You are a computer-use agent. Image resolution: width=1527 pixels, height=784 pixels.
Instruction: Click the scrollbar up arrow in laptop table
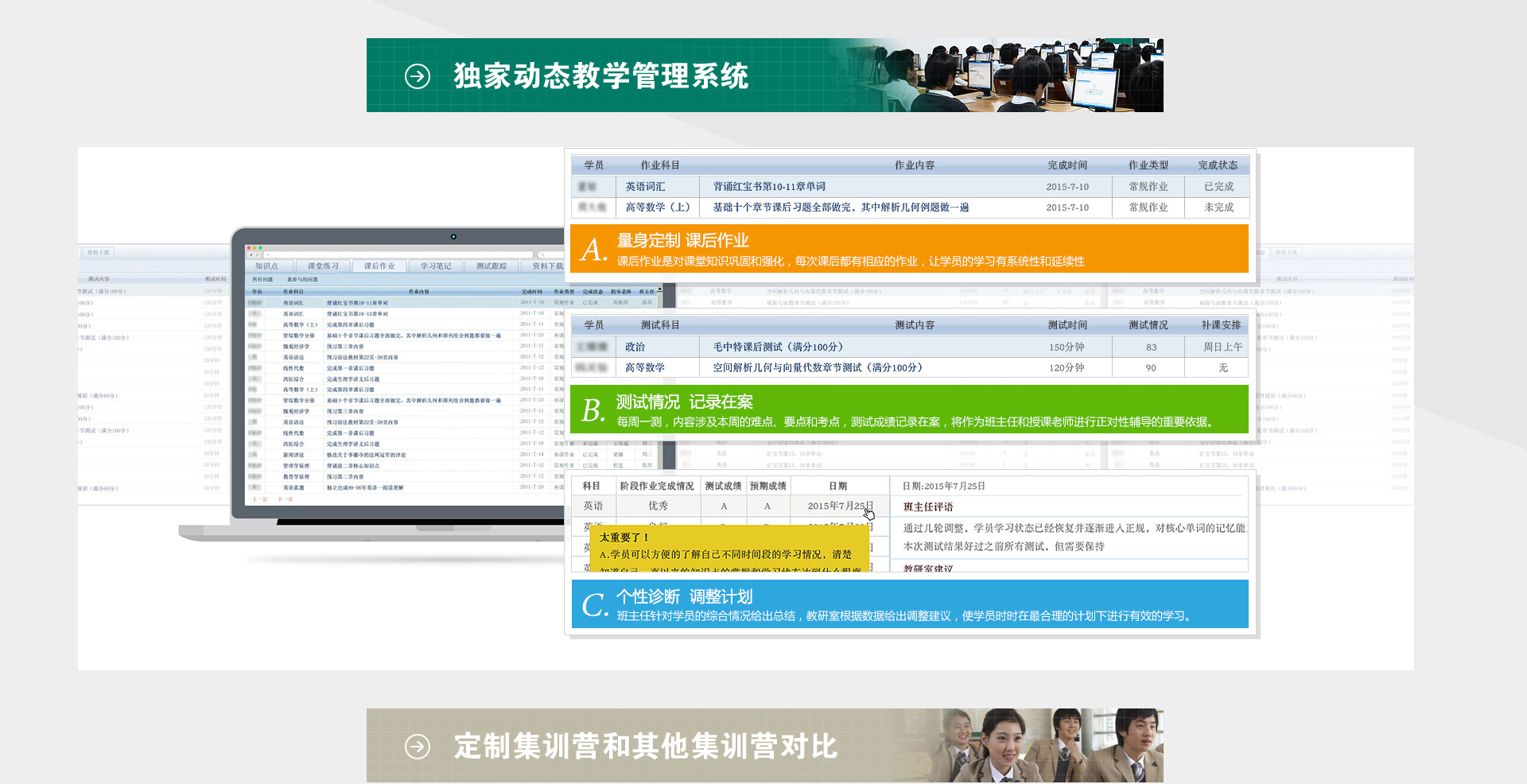pyautogui.click(x=659, y=289)
